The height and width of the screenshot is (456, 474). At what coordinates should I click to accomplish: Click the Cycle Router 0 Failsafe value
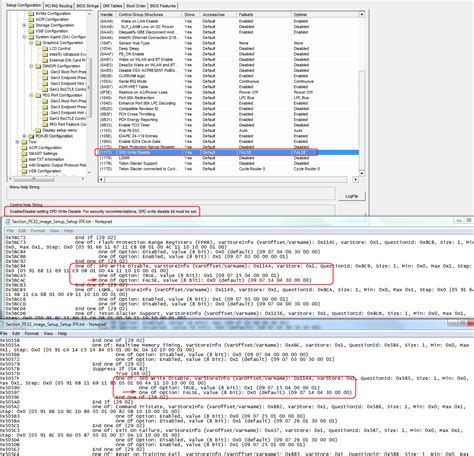click(252, 169)
